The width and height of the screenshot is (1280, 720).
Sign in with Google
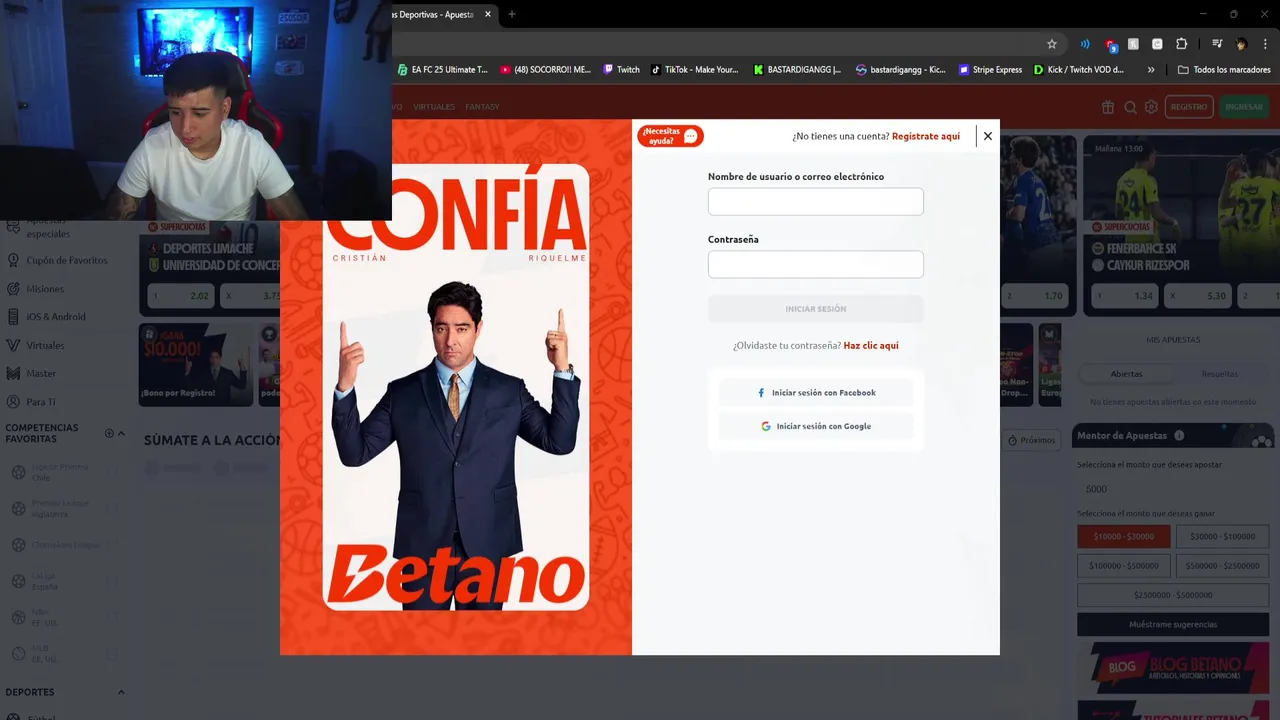[x=816, y=426]
